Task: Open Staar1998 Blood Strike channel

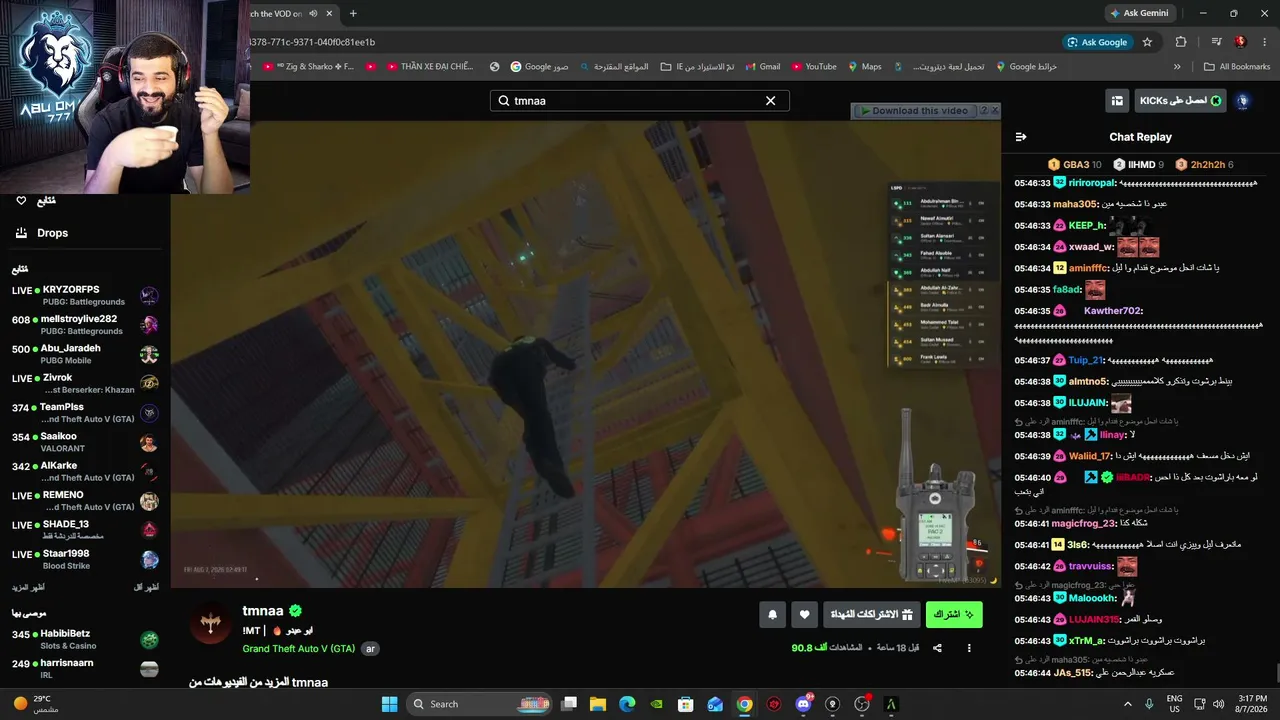Action: [85, 559]
